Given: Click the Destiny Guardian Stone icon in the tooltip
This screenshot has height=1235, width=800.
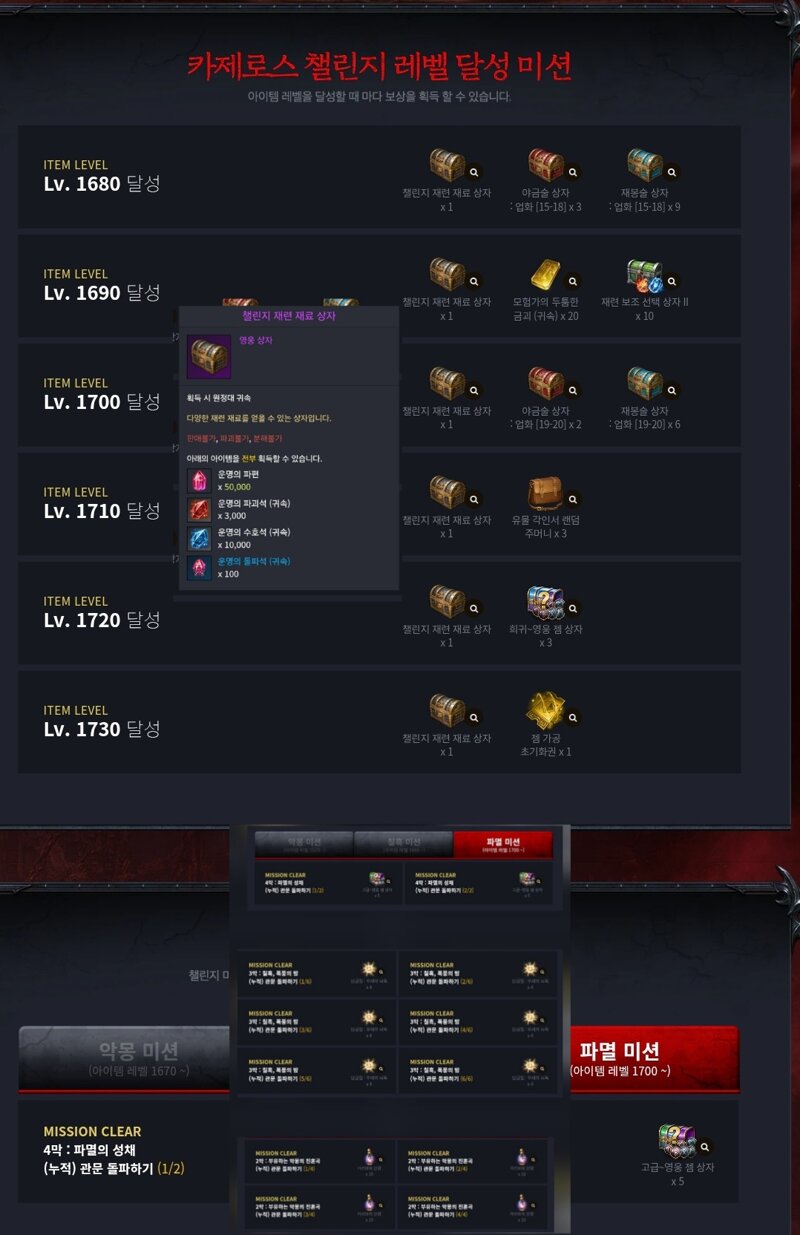Looking at the screenshot, I should (199, 539).
